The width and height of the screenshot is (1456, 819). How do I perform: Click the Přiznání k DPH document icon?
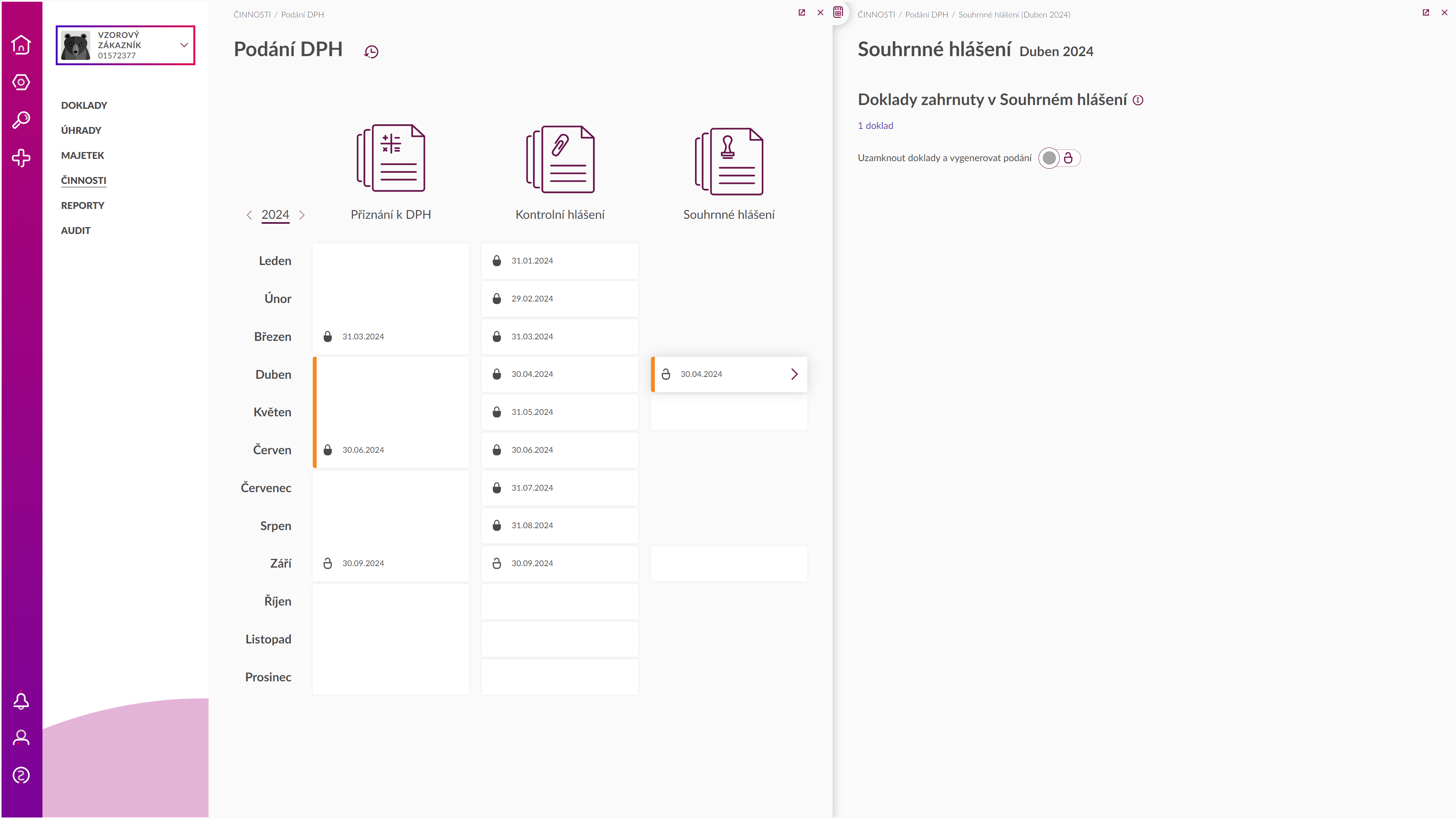coord(391,158)
